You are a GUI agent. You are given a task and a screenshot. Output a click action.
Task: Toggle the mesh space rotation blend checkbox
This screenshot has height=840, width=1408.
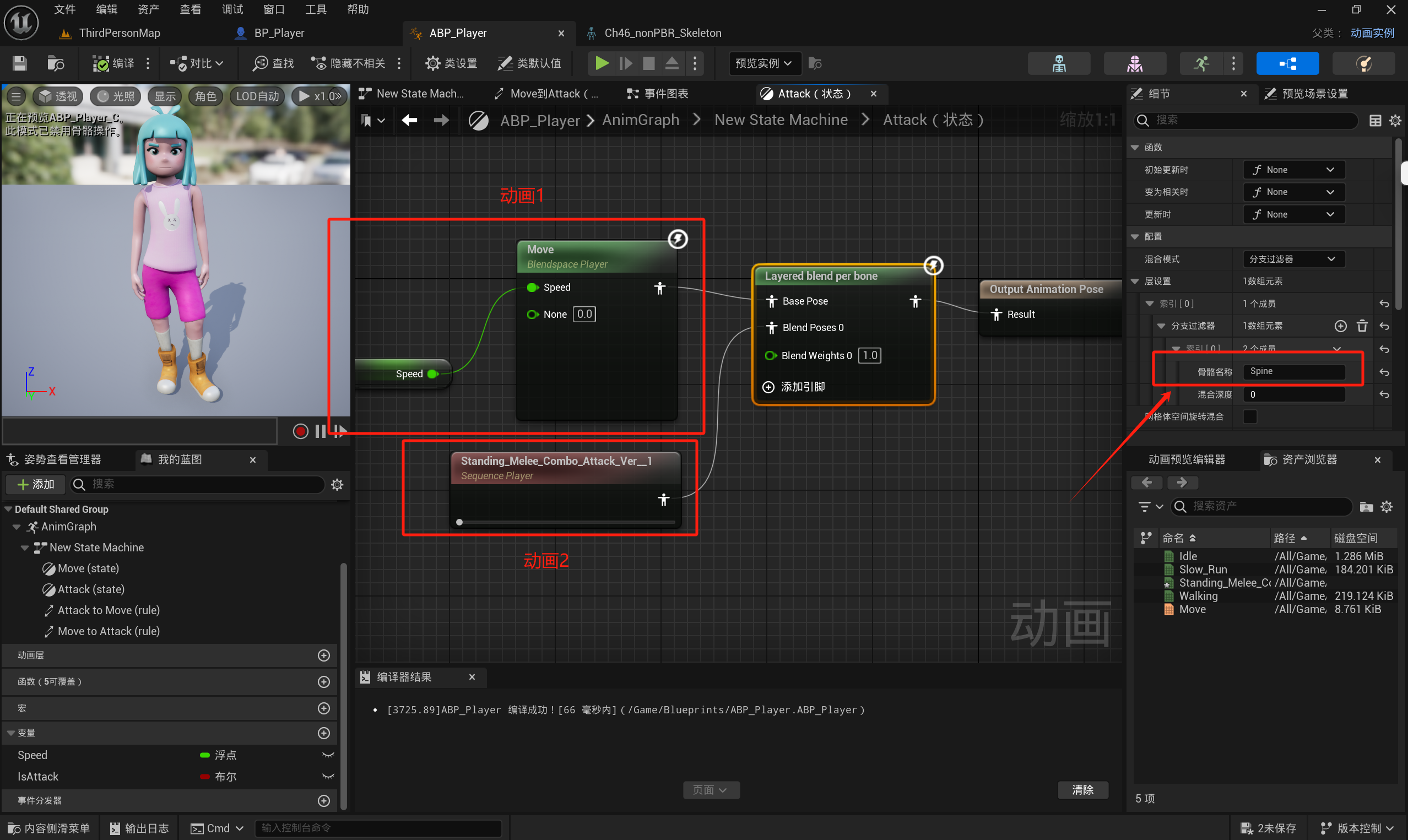pos(1249,416)
